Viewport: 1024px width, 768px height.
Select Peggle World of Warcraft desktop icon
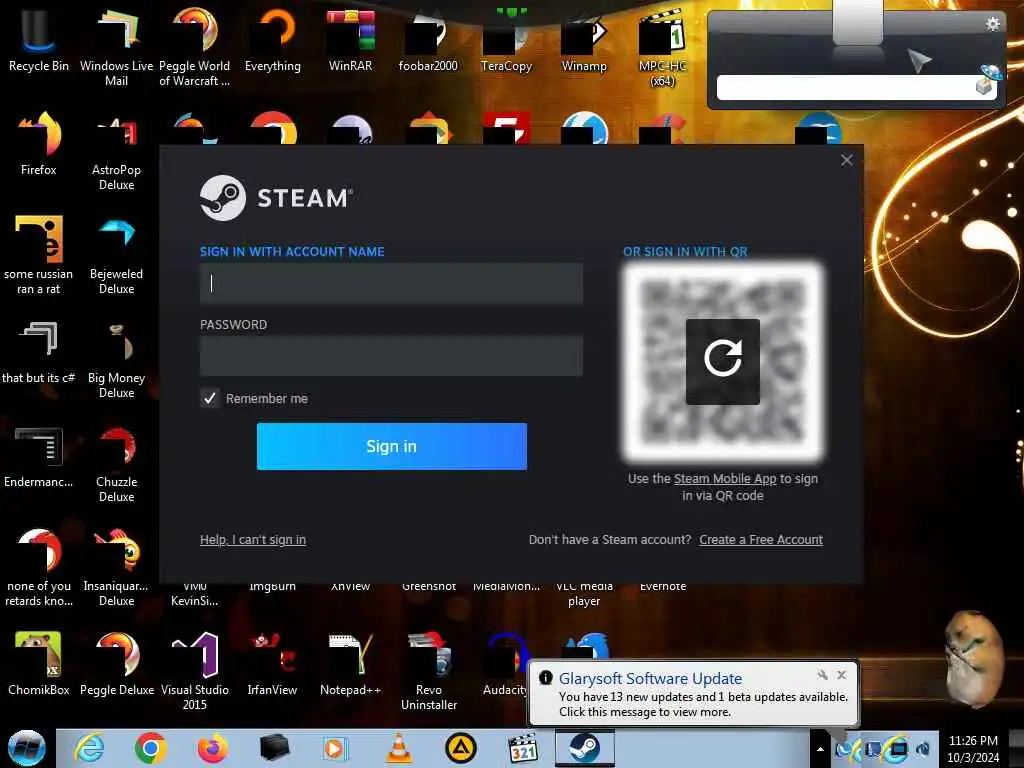pyautogui.click(x=195, y=47)
